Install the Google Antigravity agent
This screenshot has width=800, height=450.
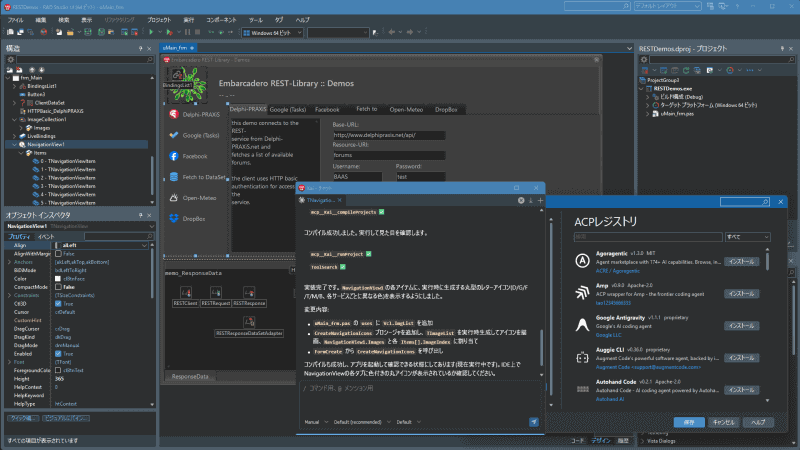(741, 326)
